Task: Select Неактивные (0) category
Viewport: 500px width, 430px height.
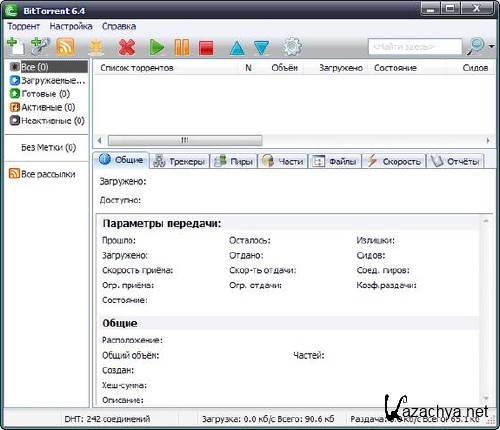Action: click(x=47, y=120)
